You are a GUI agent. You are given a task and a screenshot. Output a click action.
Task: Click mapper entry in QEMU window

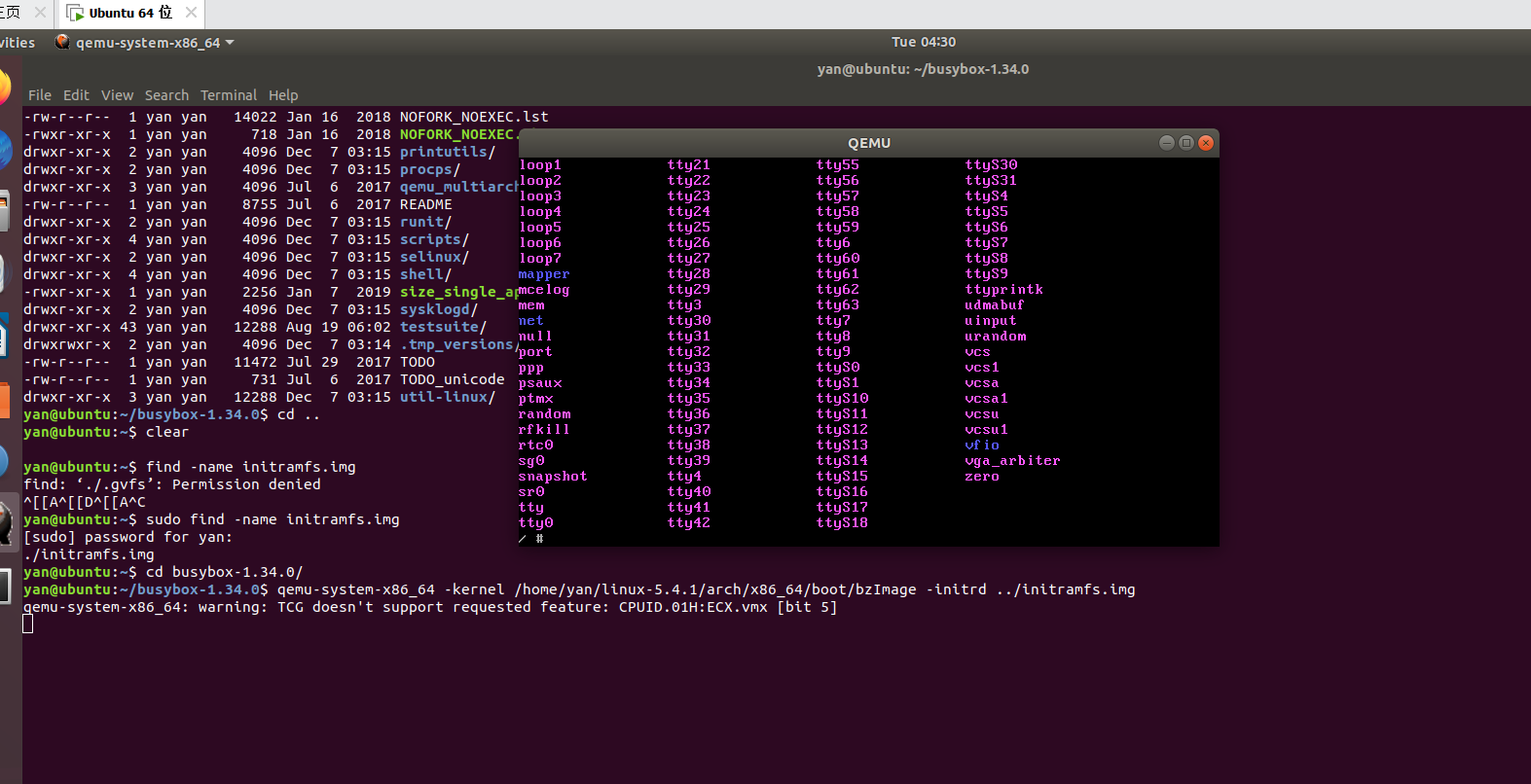tap(544, 273)
